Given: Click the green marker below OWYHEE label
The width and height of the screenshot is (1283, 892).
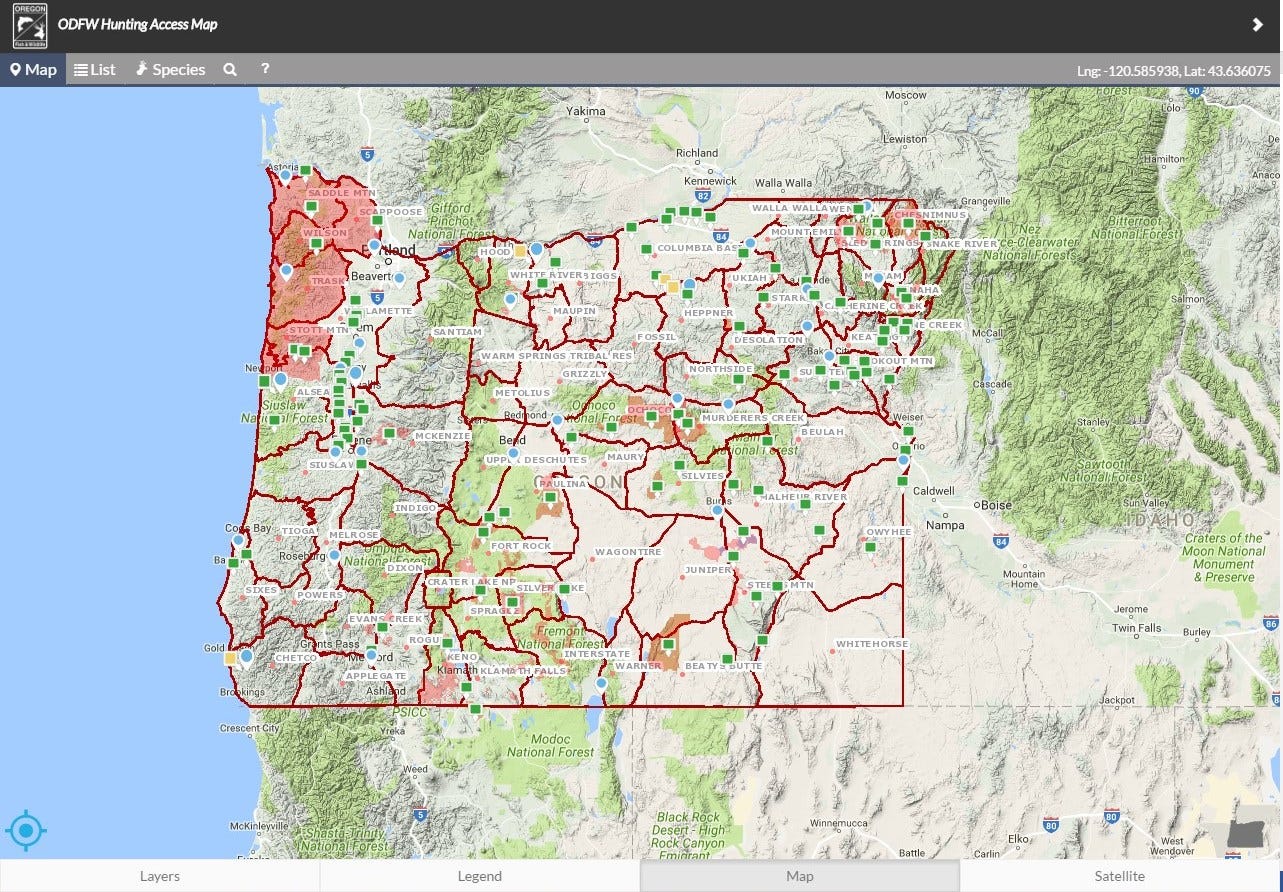Looking at the screenshot, I should tap(870, 547).
